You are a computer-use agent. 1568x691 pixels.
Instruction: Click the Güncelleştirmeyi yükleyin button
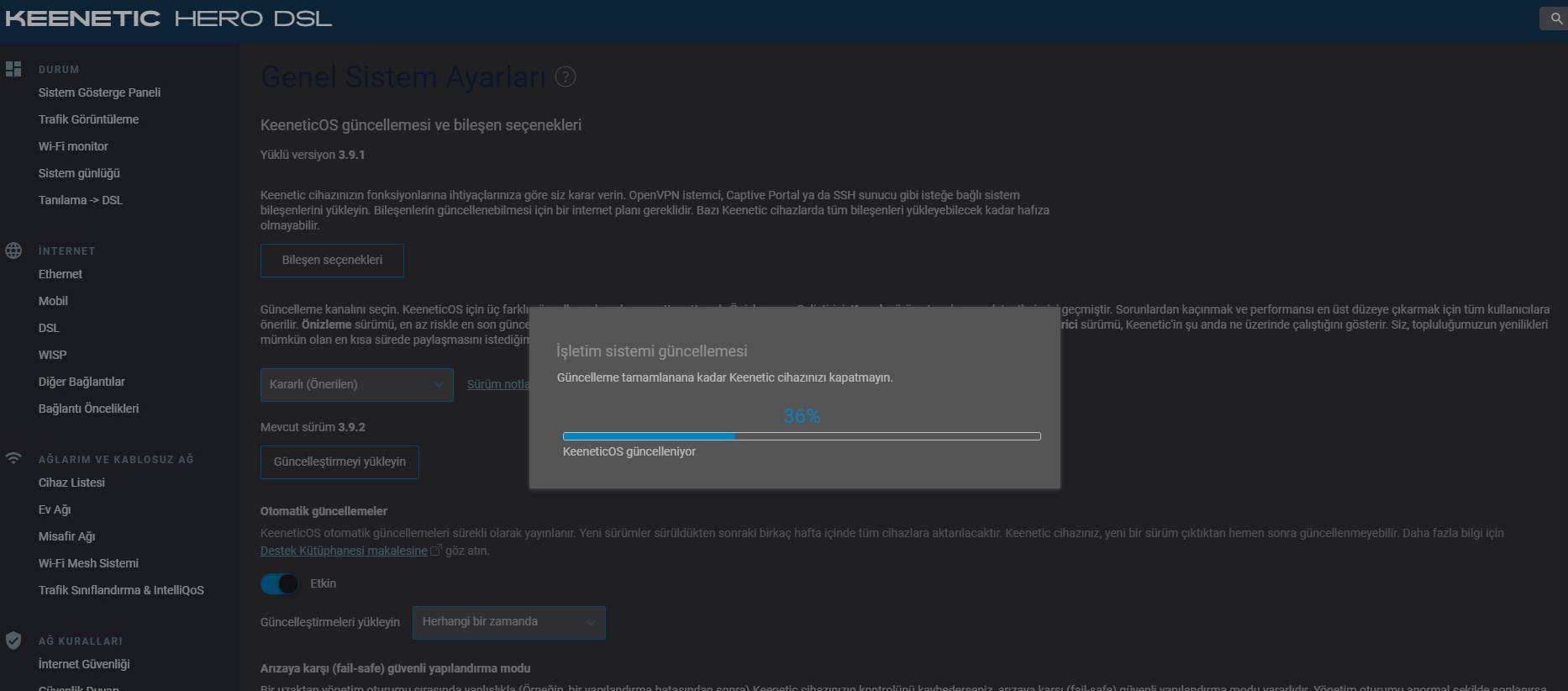(x=339, y=462)
